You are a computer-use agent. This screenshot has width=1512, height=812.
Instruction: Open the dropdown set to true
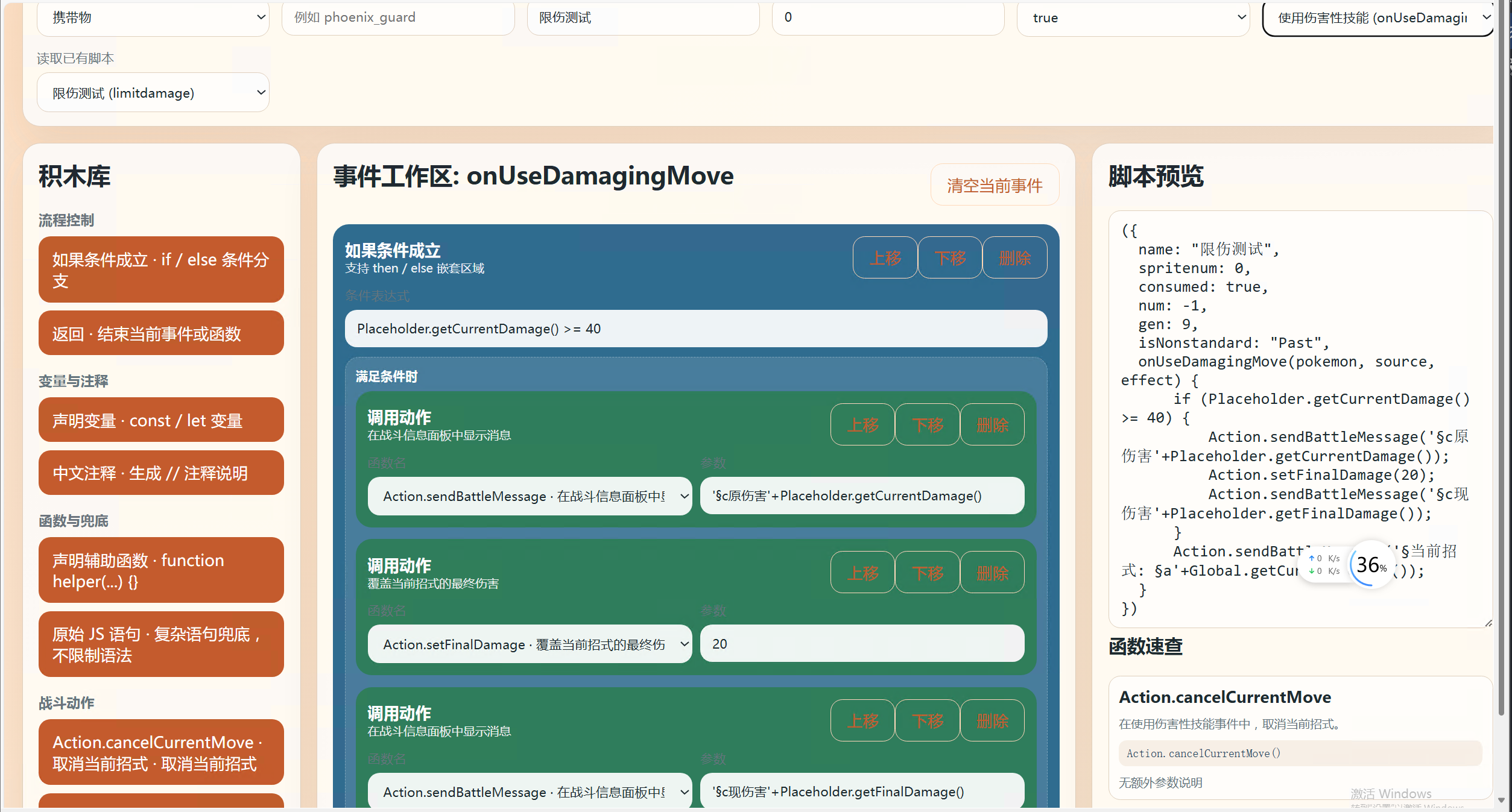point(1133,18)
